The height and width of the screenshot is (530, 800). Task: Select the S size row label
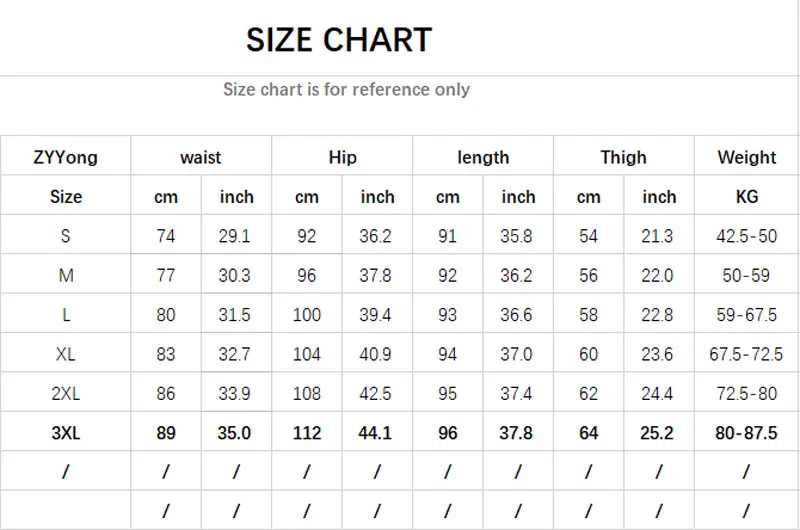66,236
